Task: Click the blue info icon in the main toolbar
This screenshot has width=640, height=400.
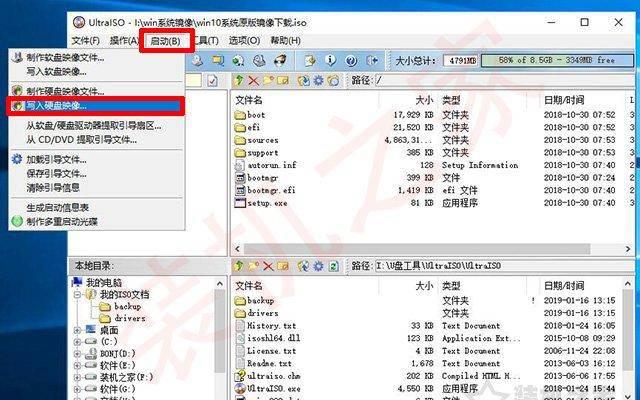Action: point(330,61)
